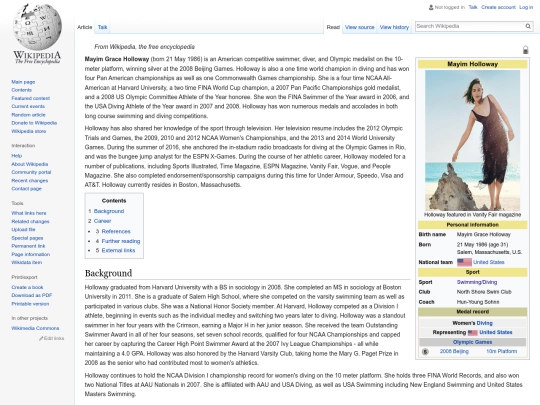Click Donate to Wikipedia

(34, 123)
